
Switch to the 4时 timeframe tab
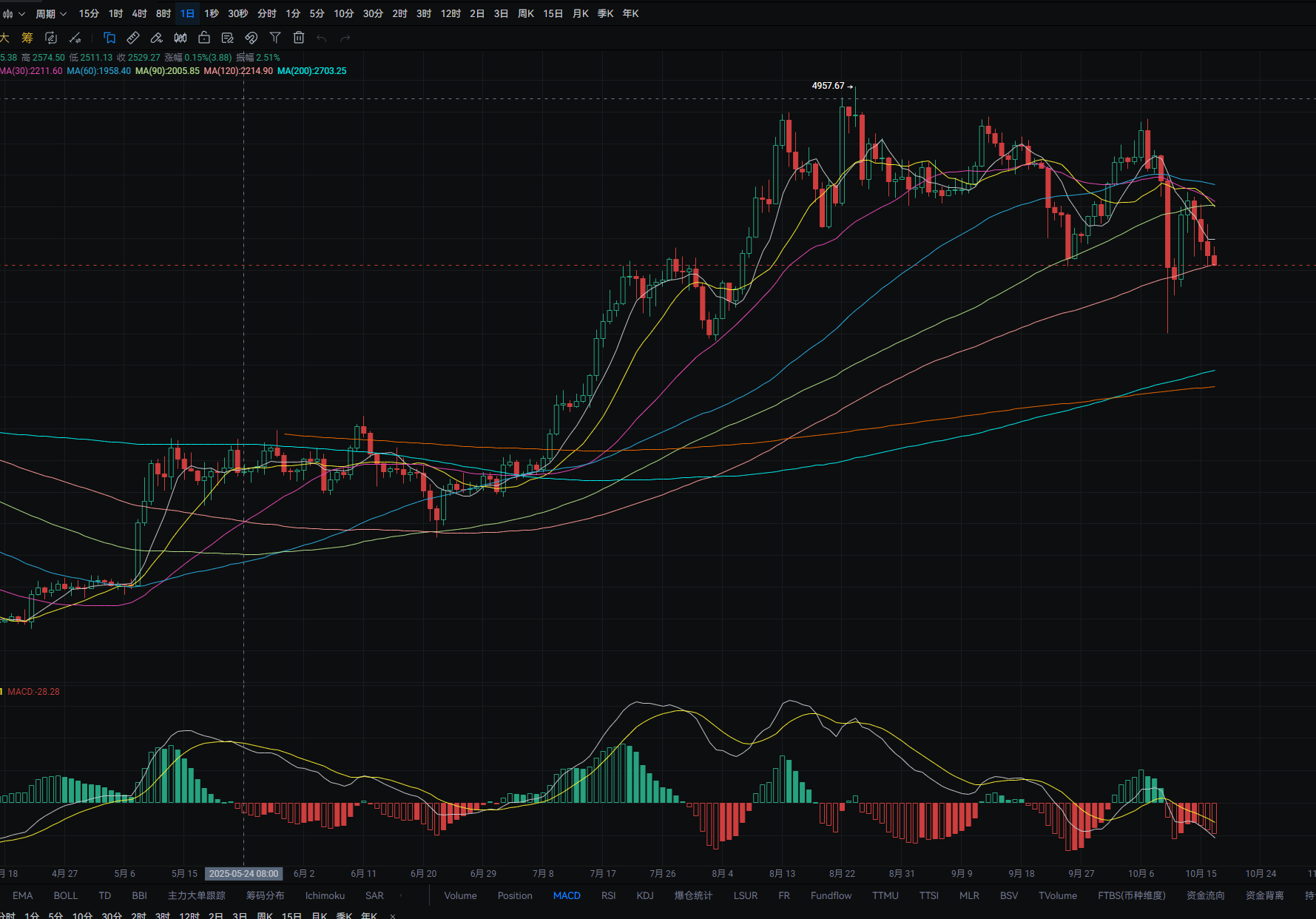tap(139, 13)
